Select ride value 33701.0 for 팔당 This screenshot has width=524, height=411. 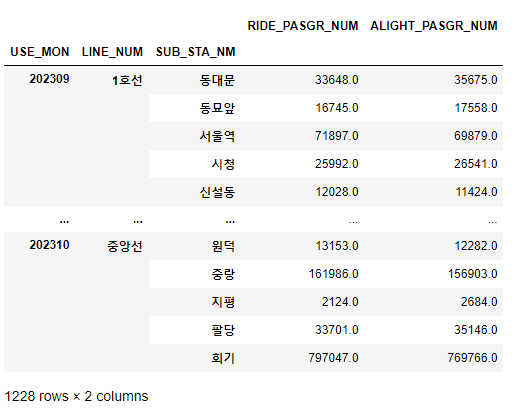coord(337,330)
